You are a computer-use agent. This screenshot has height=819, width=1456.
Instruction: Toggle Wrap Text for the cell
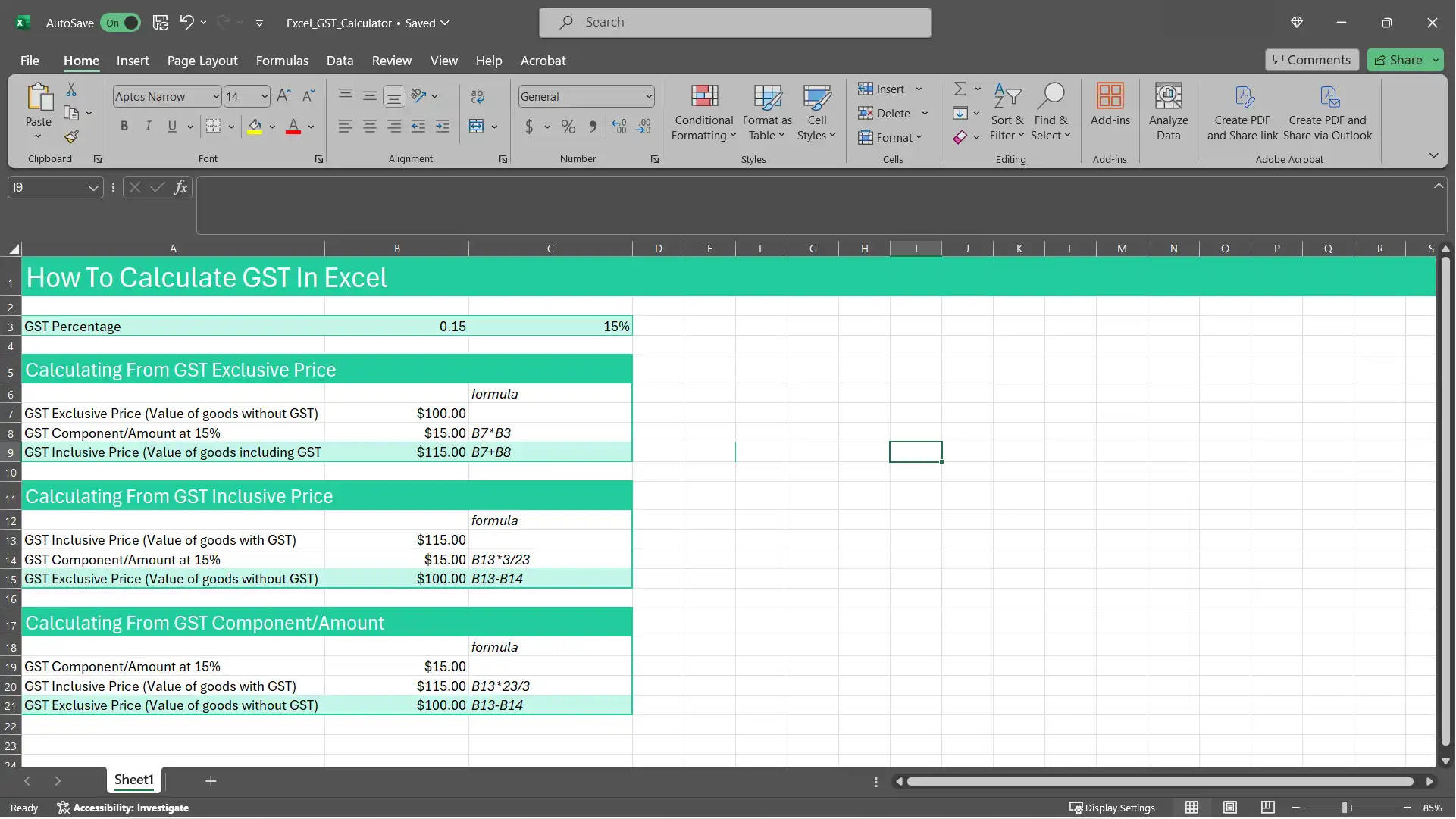pos(478,96)
